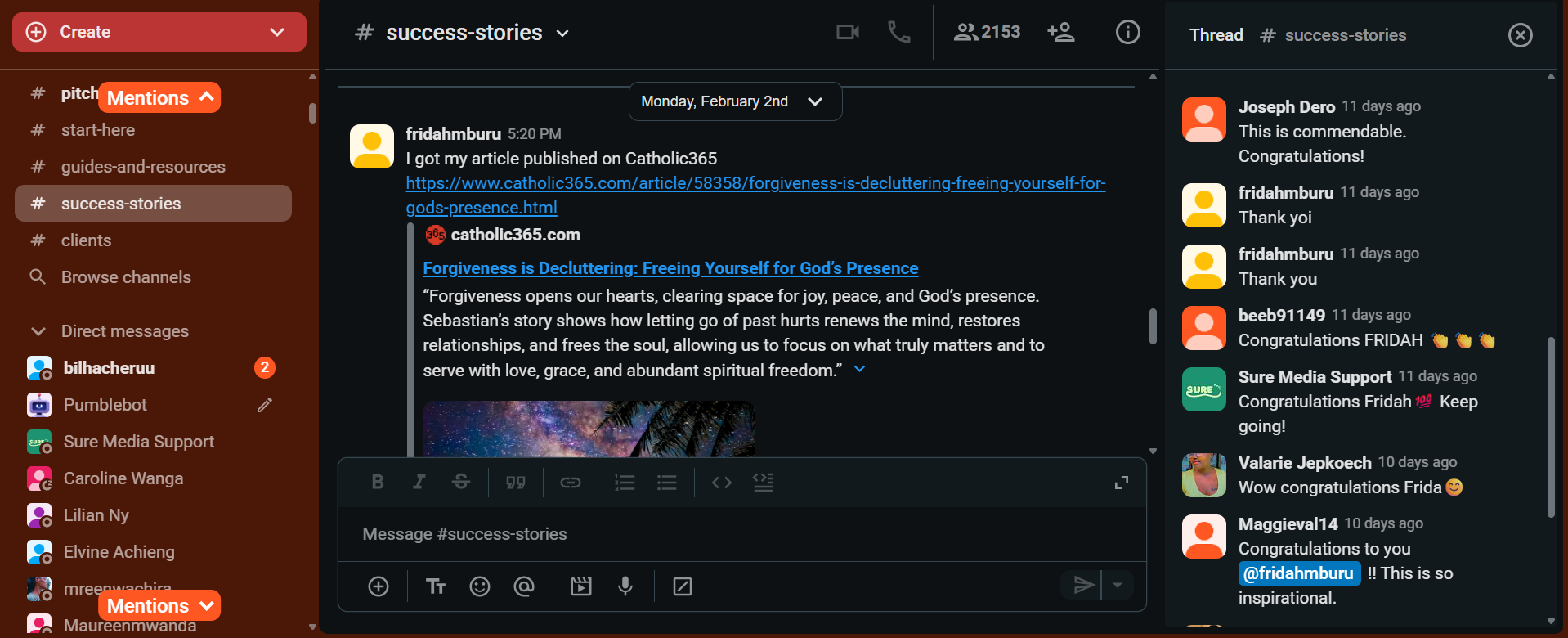Insert an emoji in the message
The width and height of the screenshot is (1568, 638).
click(x=480, y=586)
